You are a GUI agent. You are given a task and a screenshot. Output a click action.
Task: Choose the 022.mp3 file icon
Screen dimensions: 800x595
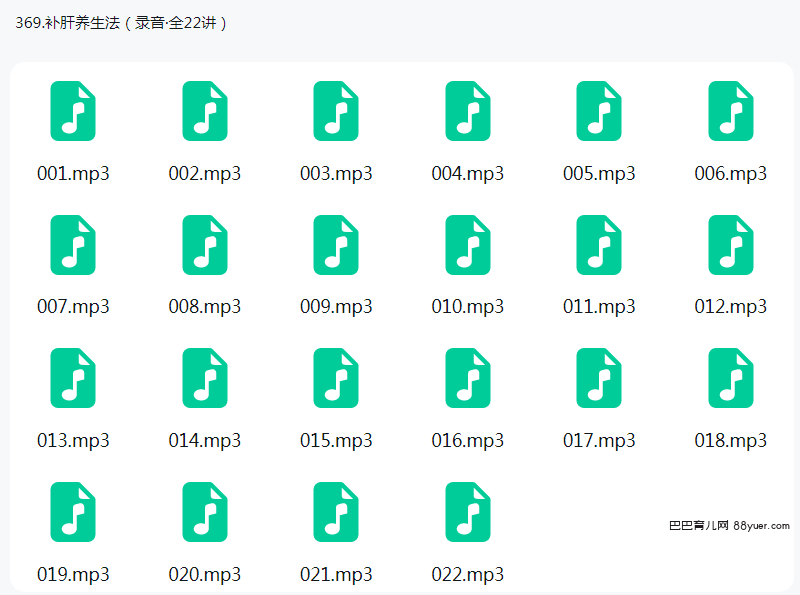[468, 512]
